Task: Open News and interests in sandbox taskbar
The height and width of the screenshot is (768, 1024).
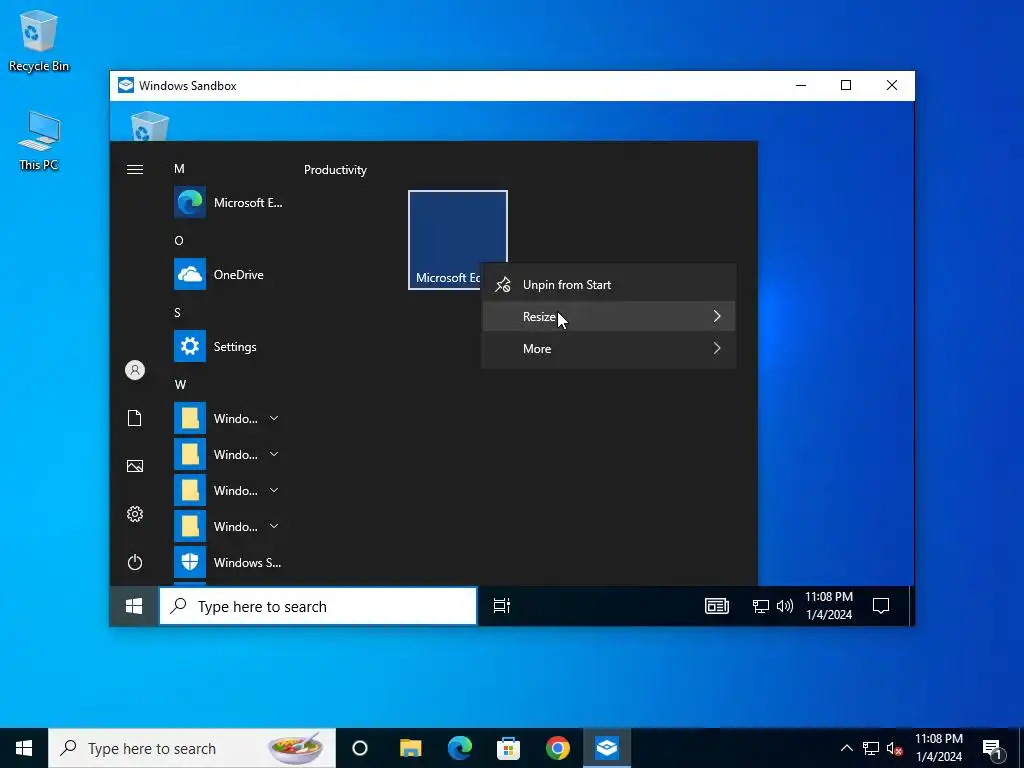Action: click(716, 606)
